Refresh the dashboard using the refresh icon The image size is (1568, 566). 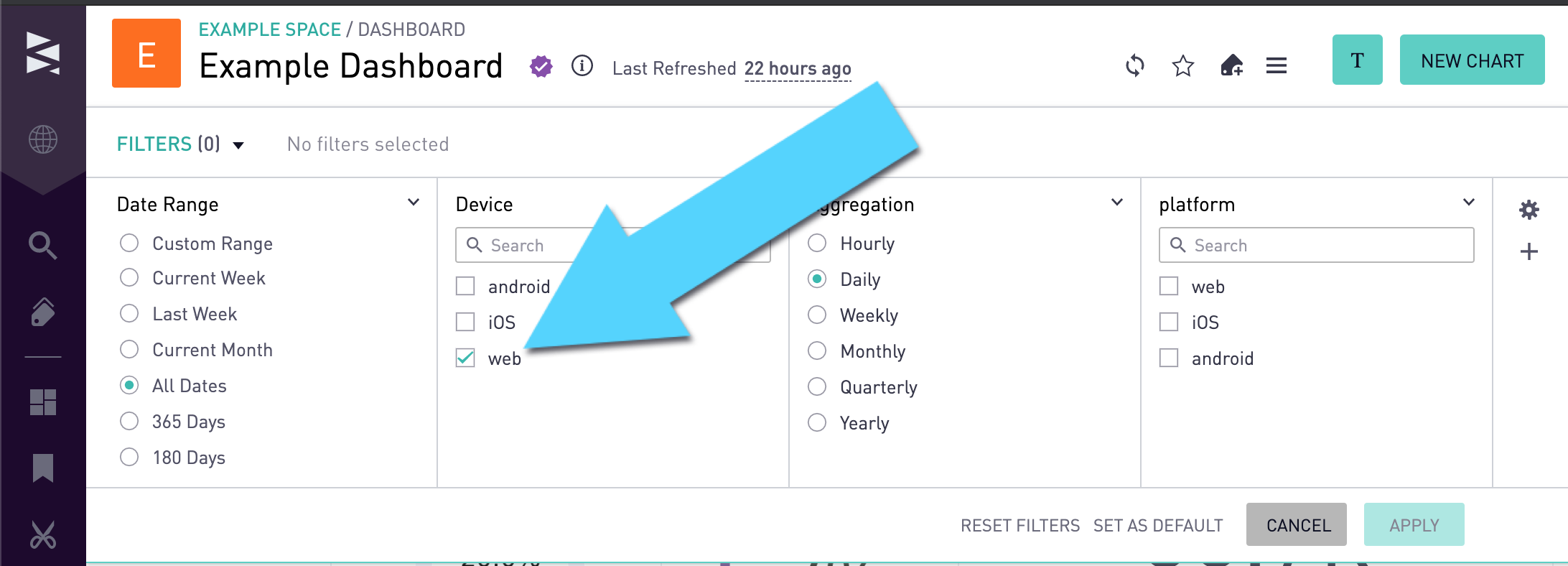tap(1134, 66)
